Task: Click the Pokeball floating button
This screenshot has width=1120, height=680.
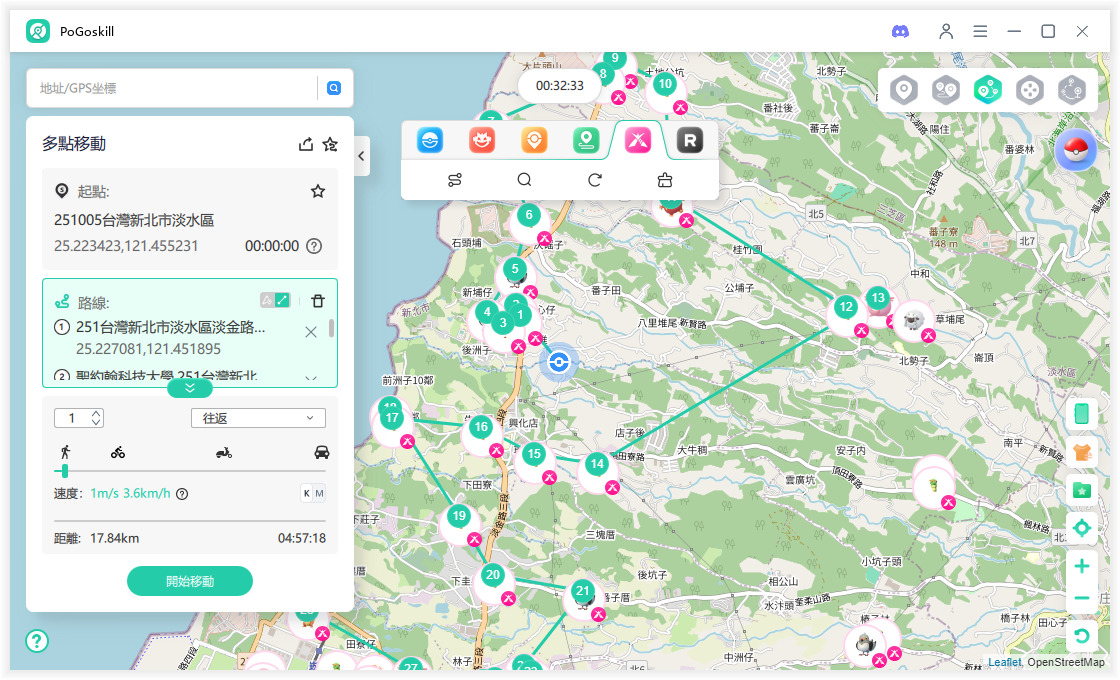Action: pyautogui.click(x=1076, y=151)
